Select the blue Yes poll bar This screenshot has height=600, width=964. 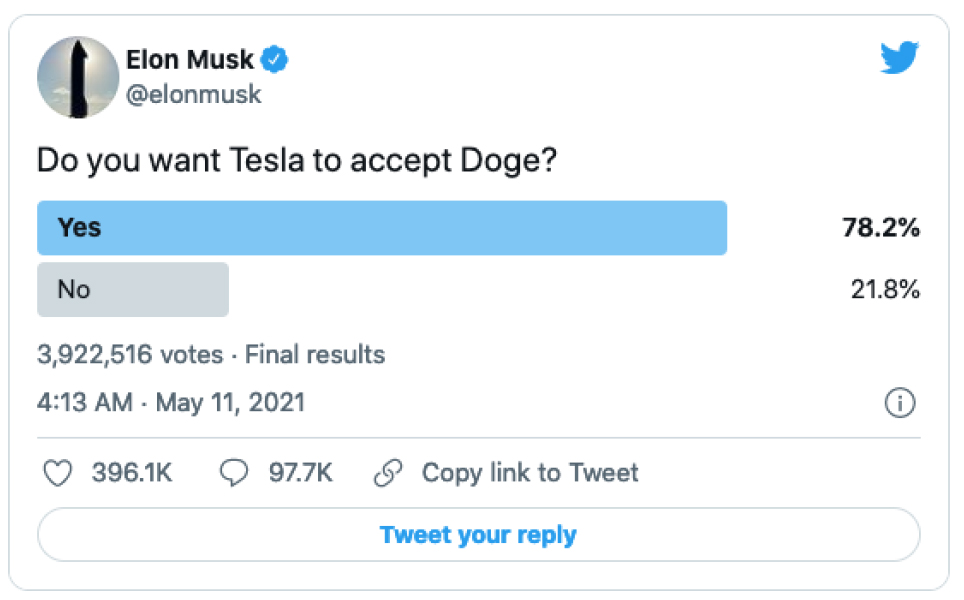[381, 228]
